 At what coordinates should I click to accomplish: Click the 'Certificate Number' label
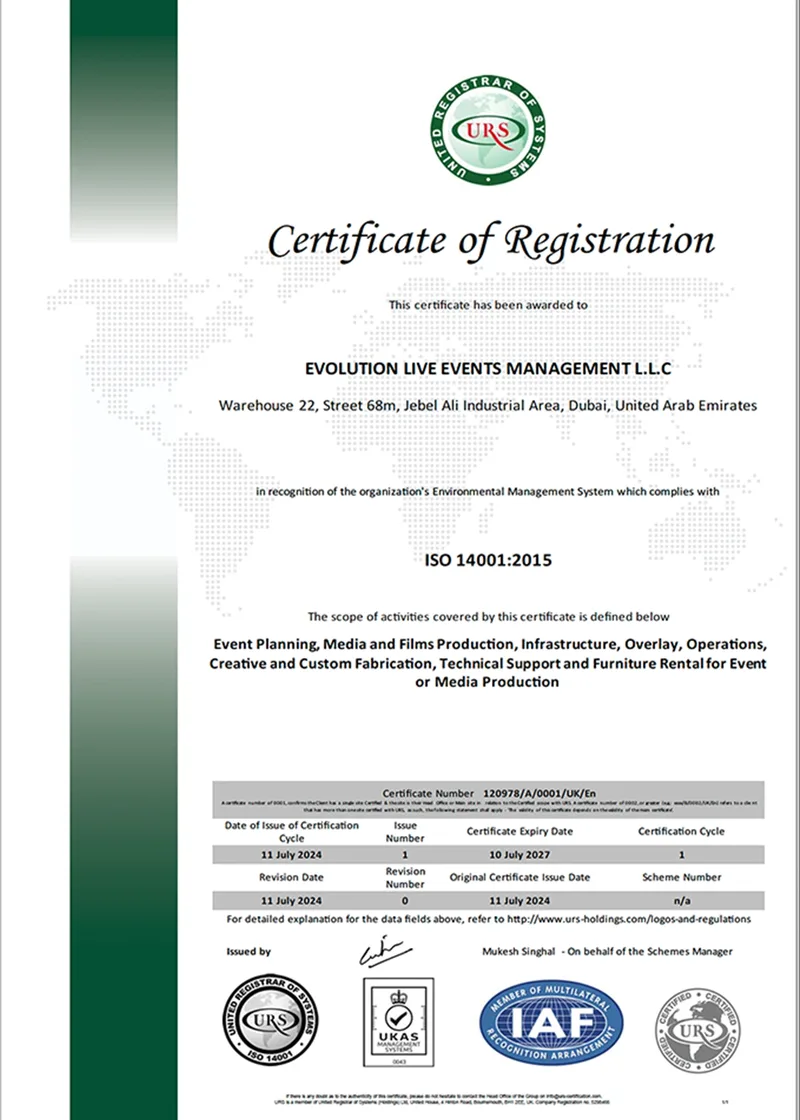pyautogui.click(x=428, y=794)
